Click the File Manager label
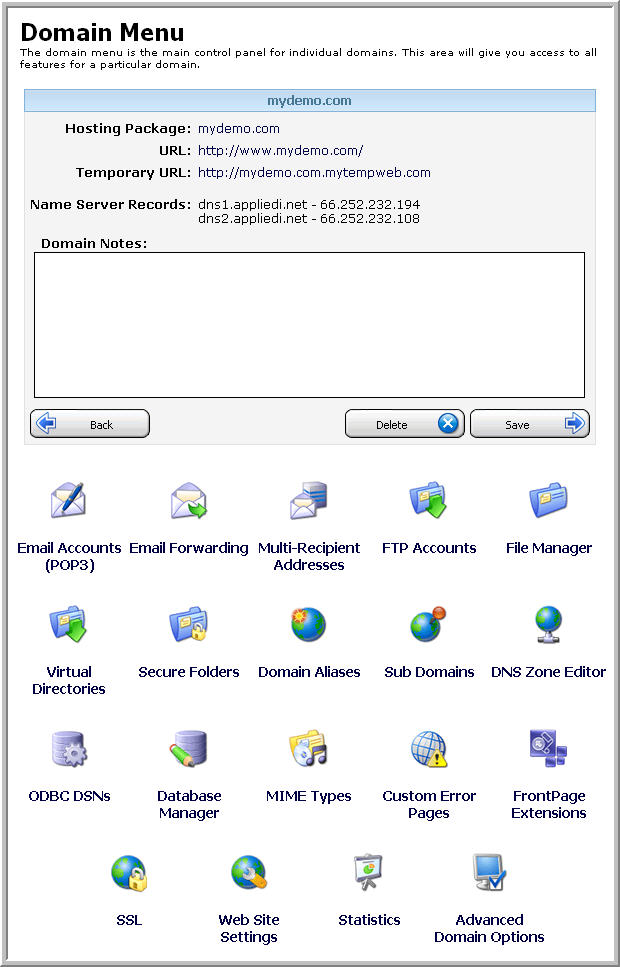Viewport: 620px width, 967px height. coord(548,548)
